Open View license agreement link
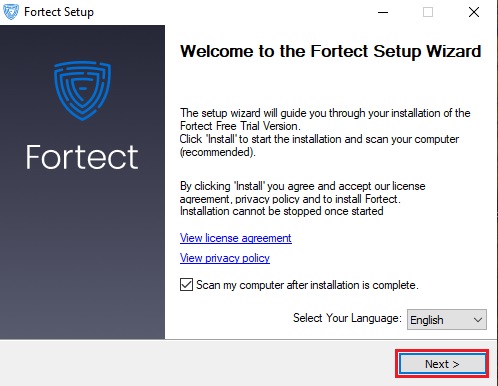This screenshot has width=498, height=386. pos(236,238)
